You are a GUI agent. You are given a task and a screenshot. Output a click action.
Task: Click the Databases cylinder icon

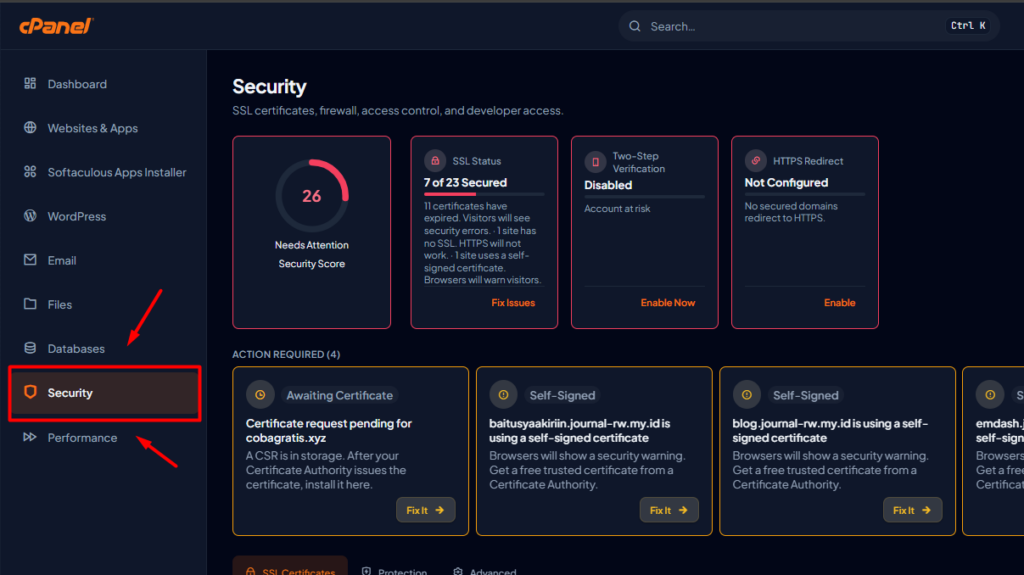pyautogui.click(x=30, y=348)
